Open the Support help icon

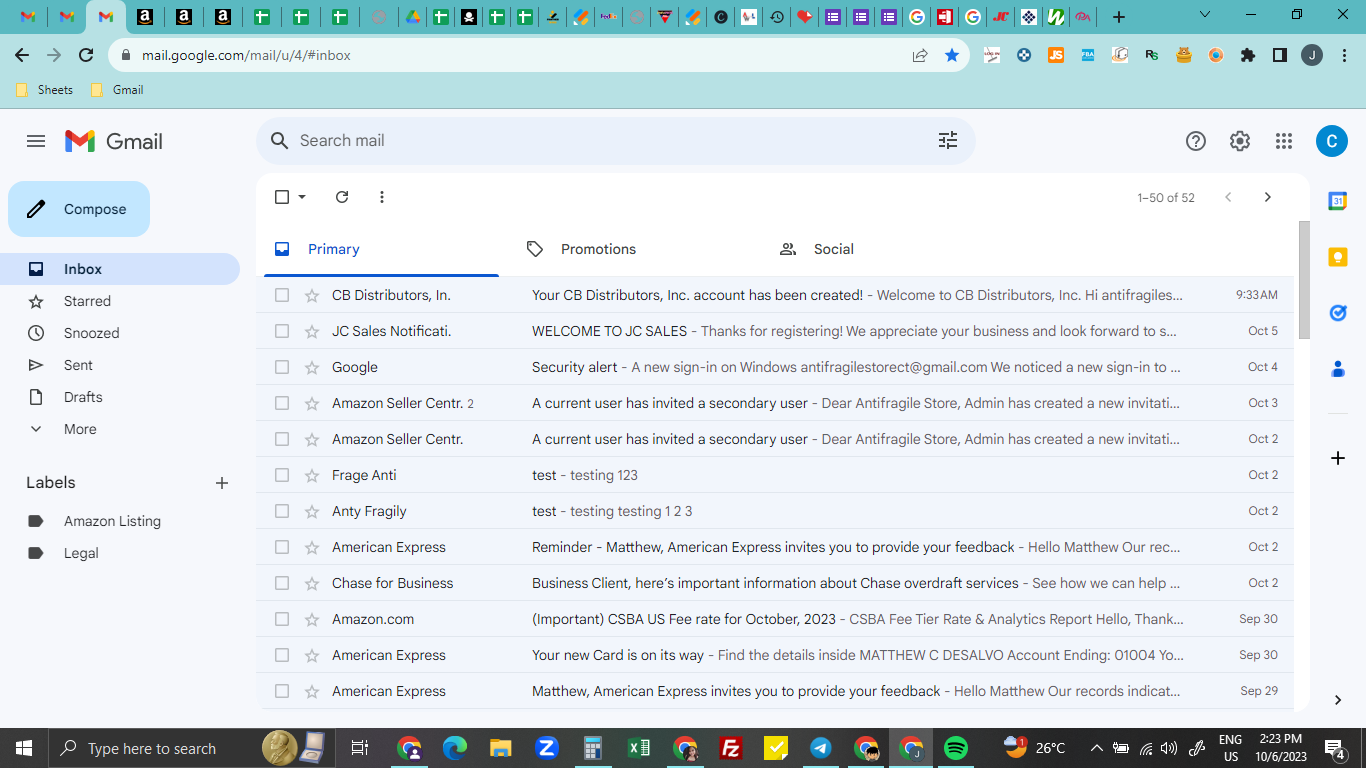(1196, 141)
